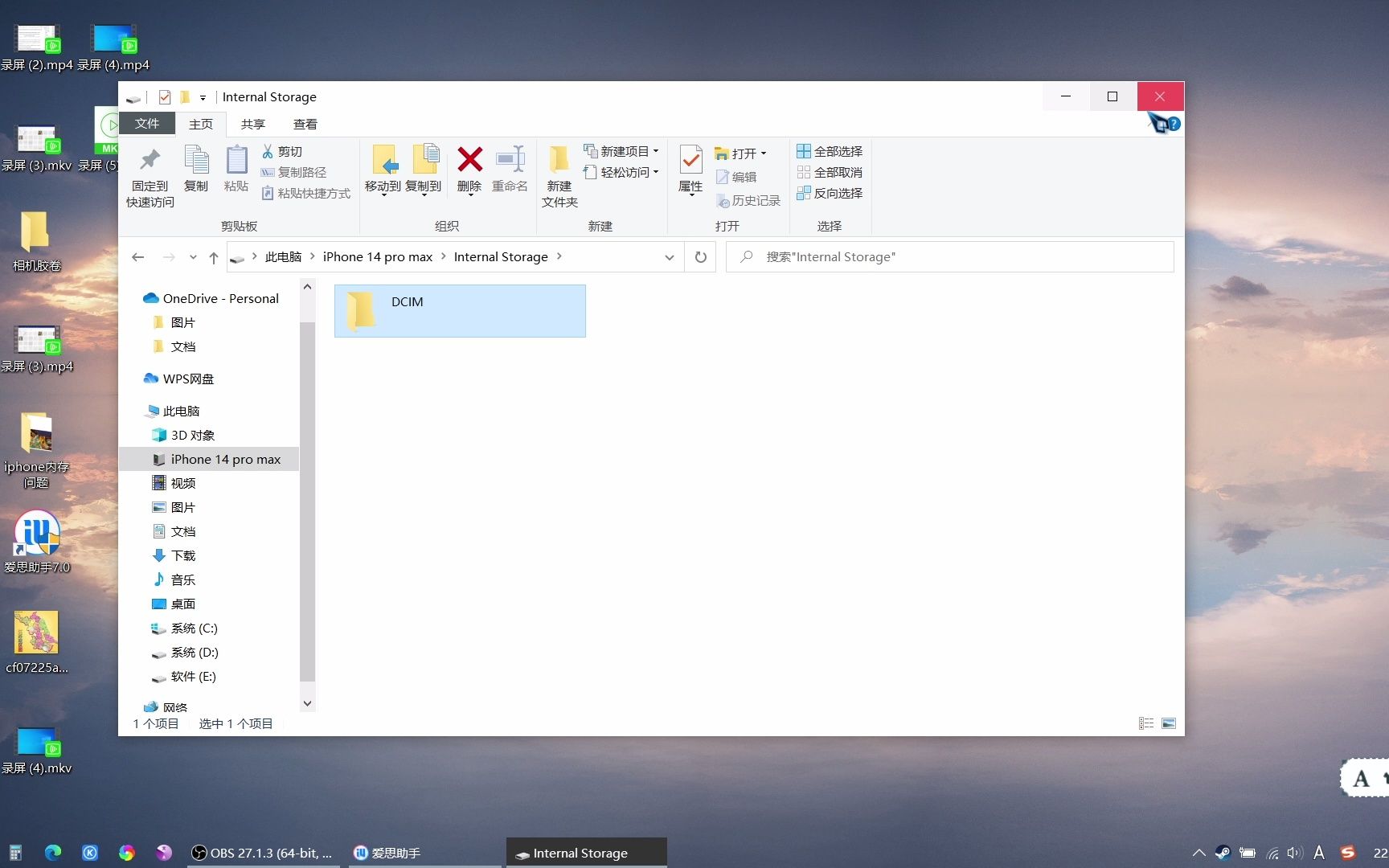Open 复制到 copy-to menu
Viewport: 1389px width, 868px height.
pyautogui.click(x=424, y=170)
